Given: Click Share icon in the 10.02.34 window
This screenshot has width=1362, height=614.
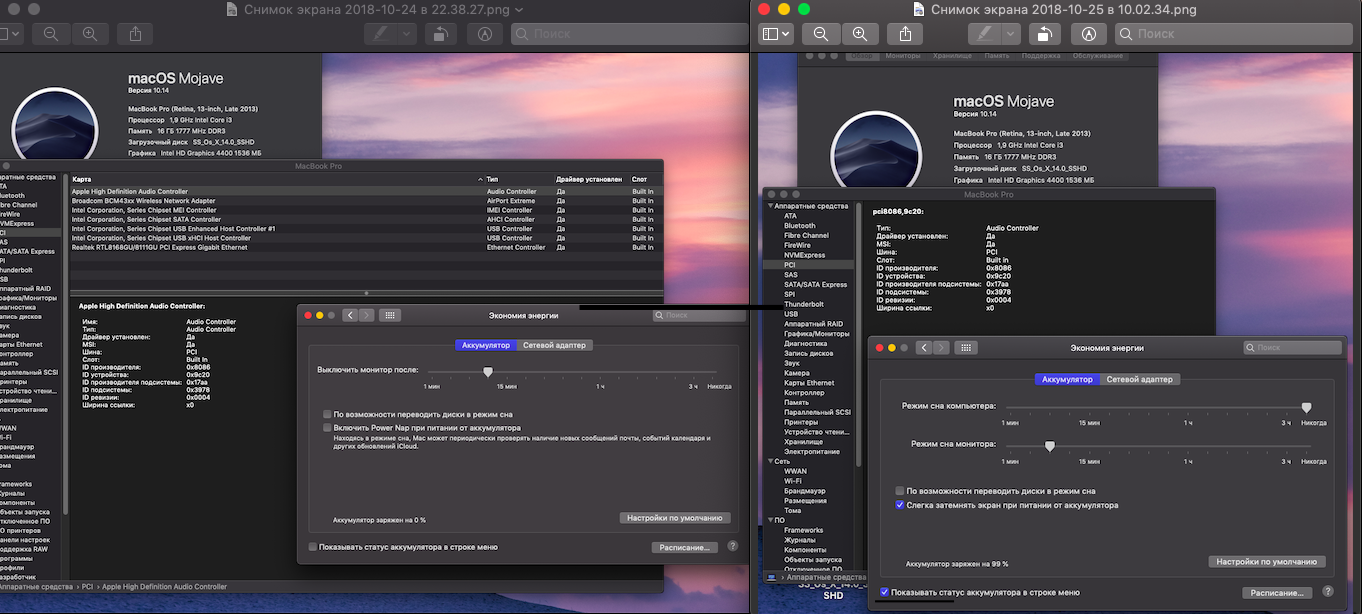Looking at the screenshot, I should 905,34.
